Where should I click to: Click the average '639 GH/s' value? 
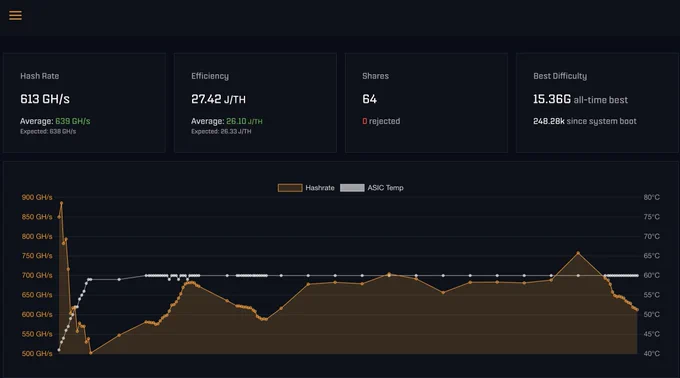coord(72,121)
